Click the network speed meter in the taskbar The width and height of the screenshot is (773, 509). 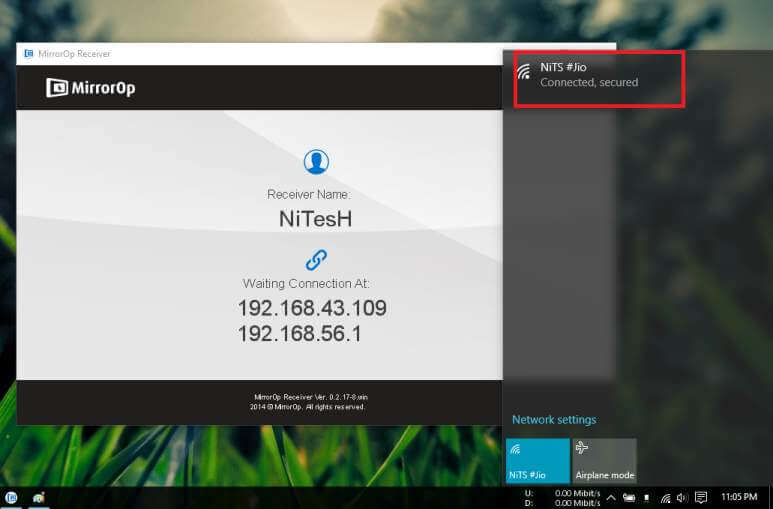tap(562, 498)
